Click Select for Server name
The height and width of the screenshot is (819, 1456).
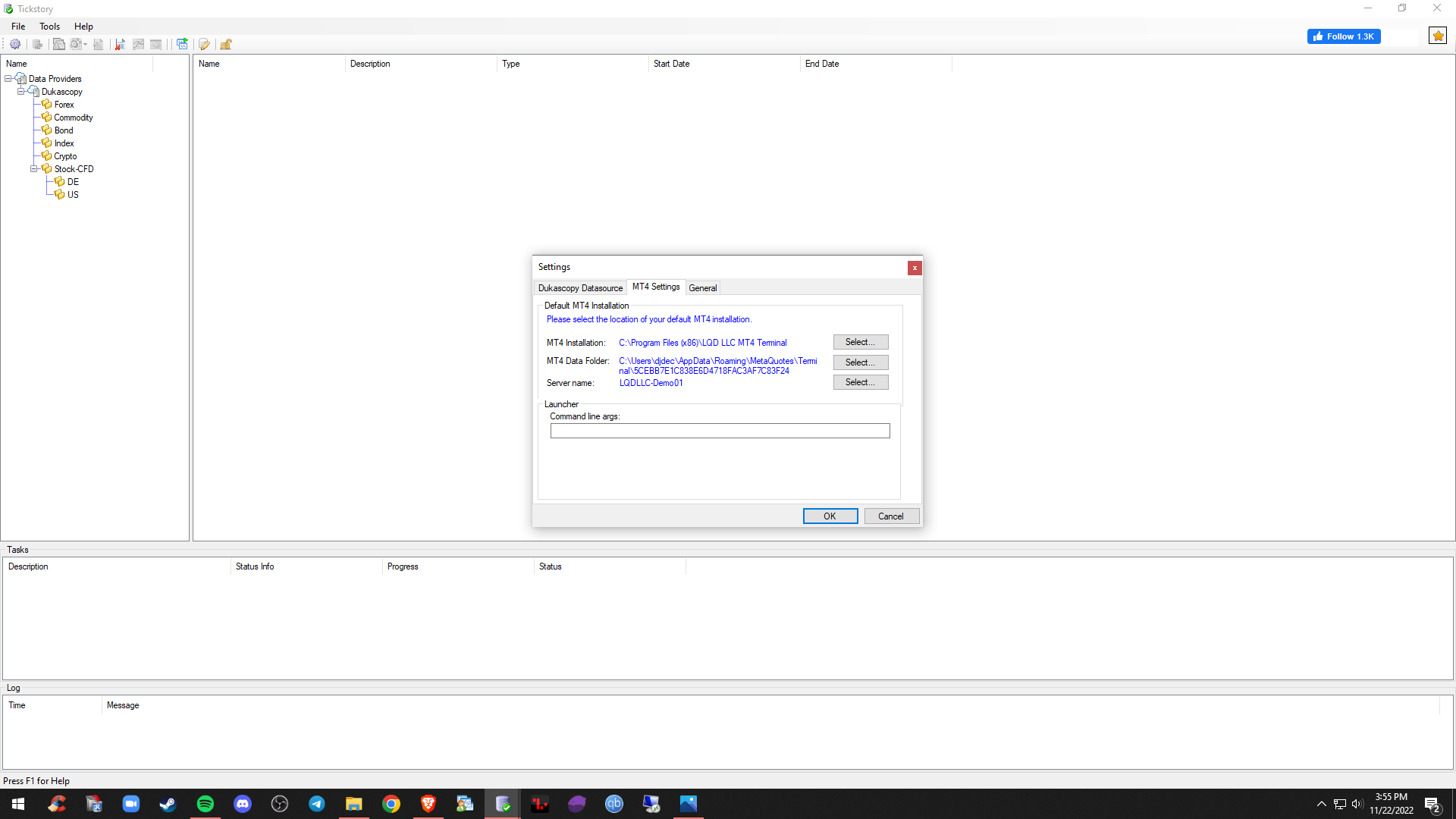pos(861,382)
